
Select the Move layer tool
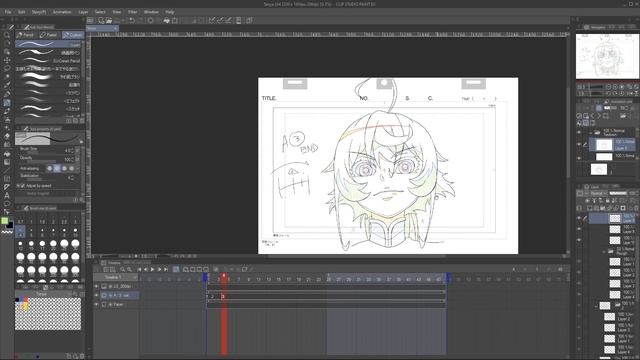pyautogui.click(x=7, y=60)
